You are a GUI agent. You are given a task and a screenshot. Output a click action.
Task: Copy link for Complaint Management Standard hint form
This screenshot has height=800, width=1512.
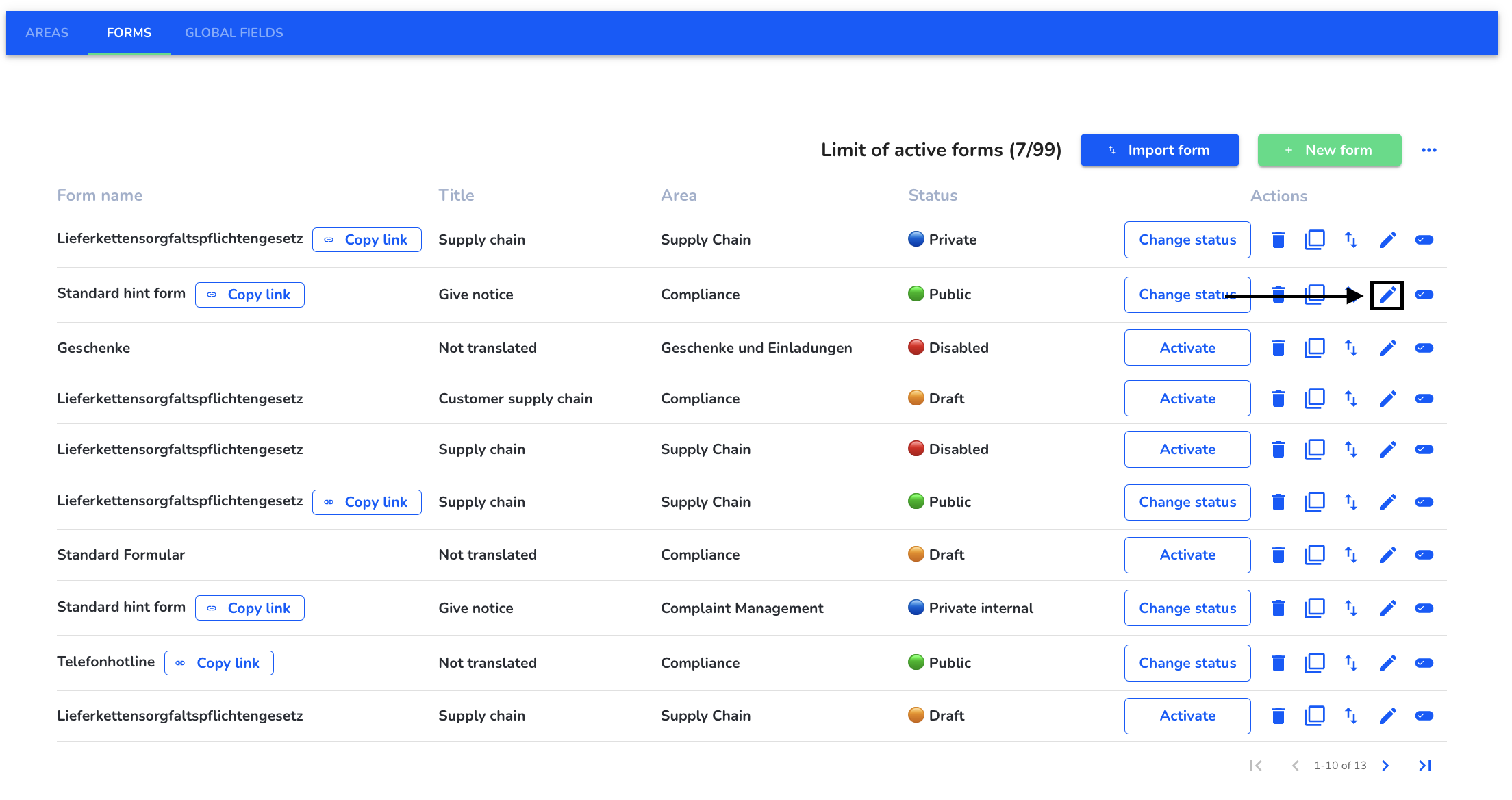coord(250,608)
